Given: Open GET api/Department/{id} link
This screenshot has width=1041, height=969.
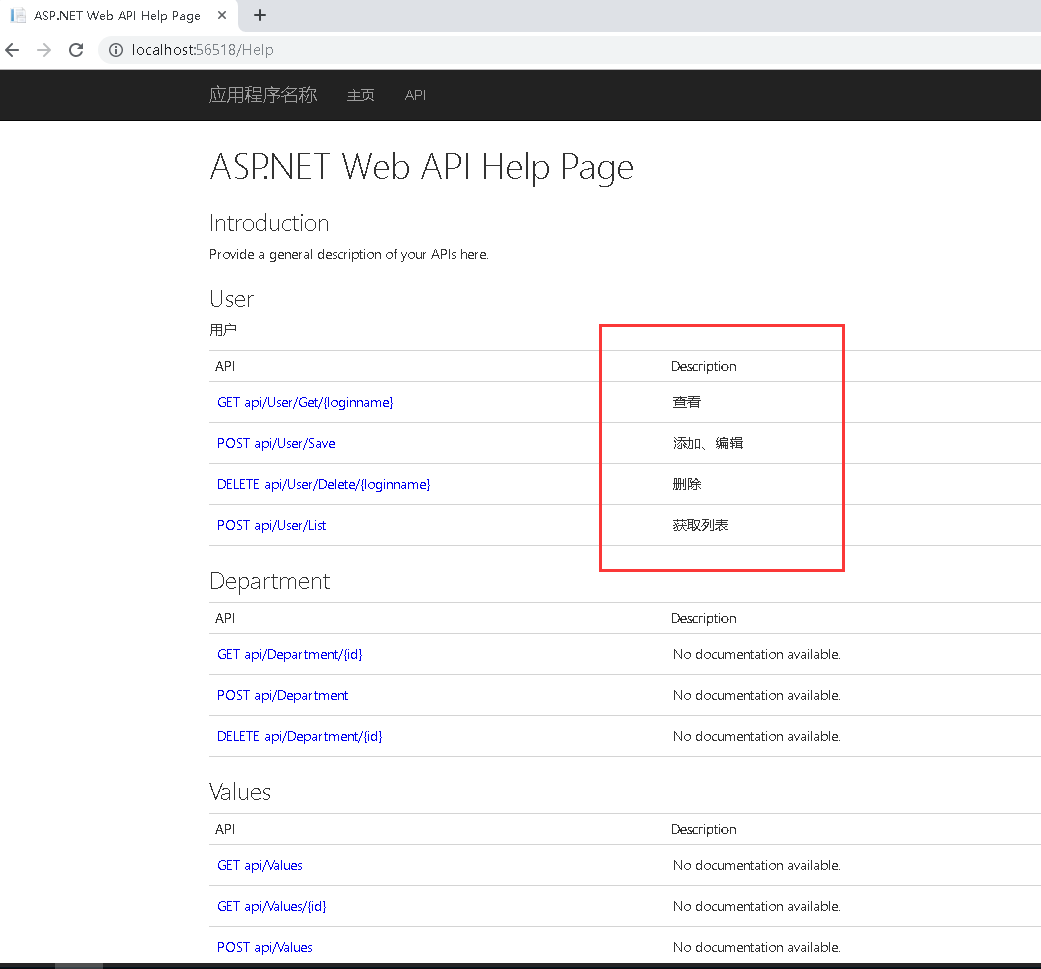Looking at the screenshot, I should click(x=289, y=654).
